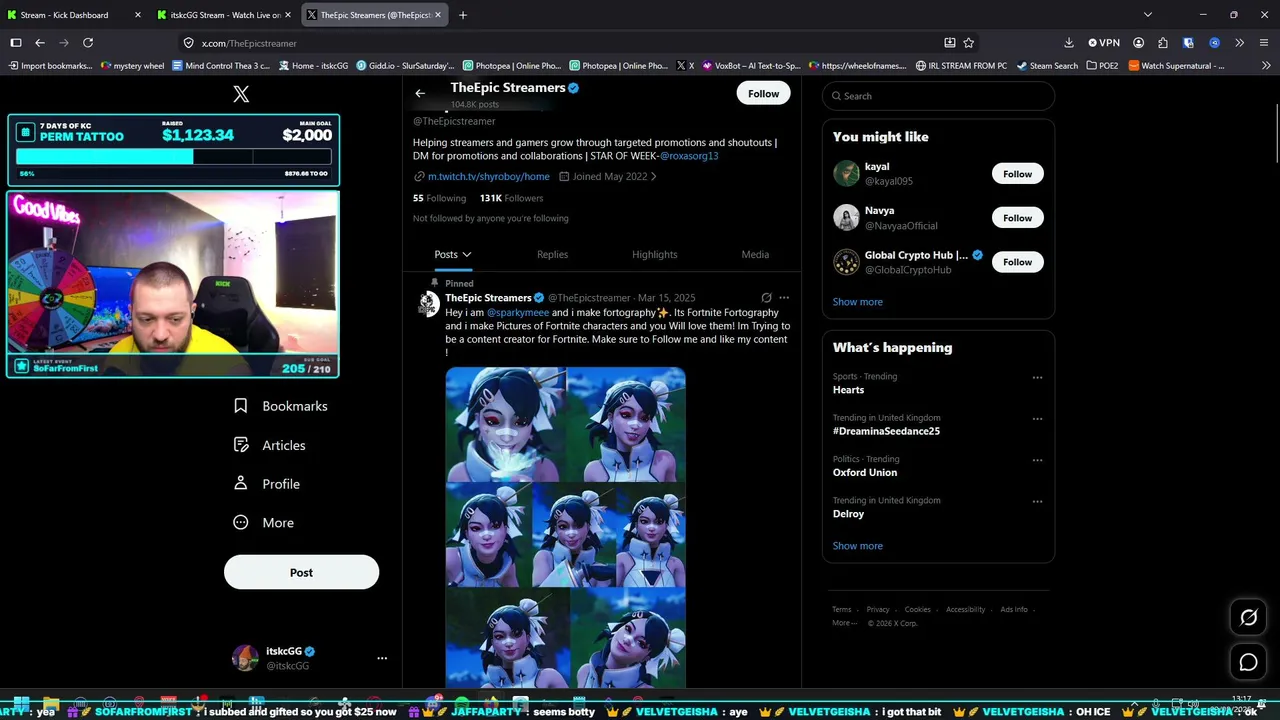Screen dimensions: 1280x720
Task: Open more options for the Hearts trend
Action: click(x=1037, y=378)
